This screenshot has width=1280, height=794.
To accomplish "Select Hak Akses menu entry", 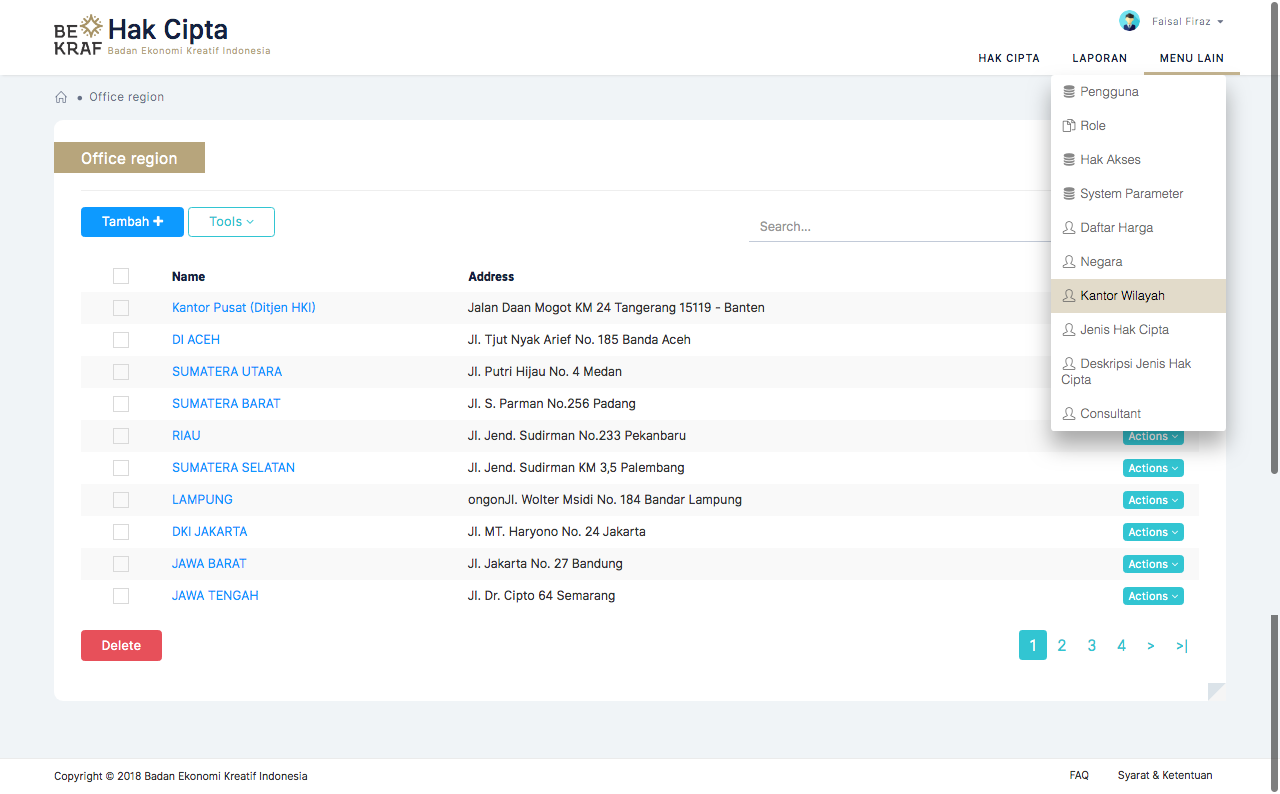I will tap(1138, 160).
